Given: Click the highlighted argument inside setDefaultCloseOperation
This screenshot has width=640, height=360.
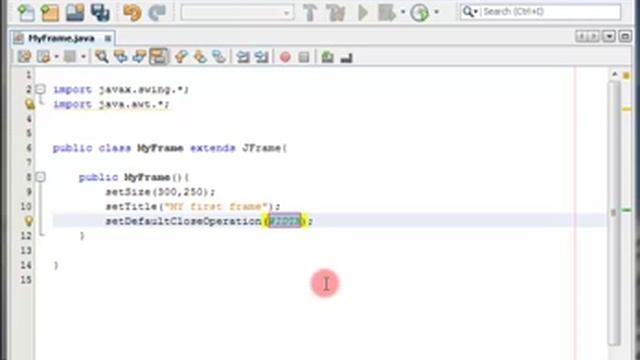Looking at the screenshot, I should pos(285,221).
